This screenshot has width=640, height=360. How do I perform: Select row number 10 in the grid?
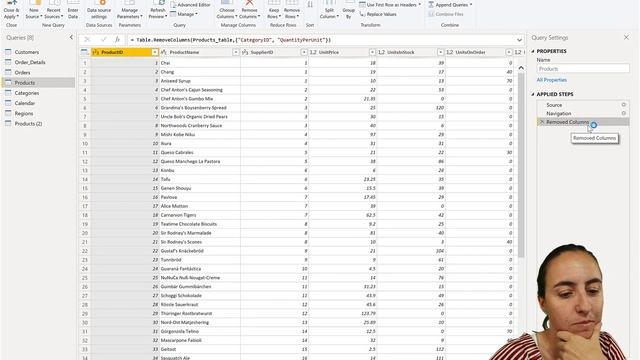(85, 144)
